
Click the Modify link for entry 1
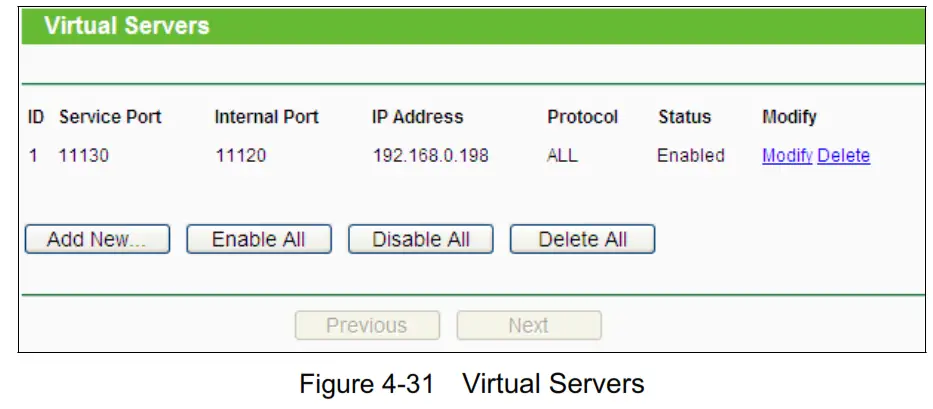[786, 156]
